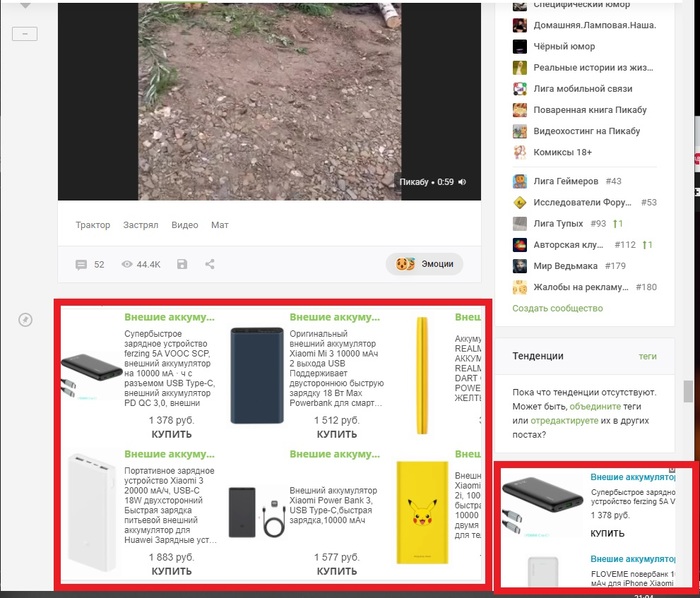Click КУПИТЬ under the 1 378 руб. charger
The width and height of the screenshot is (700, 598).
point(171,434)
